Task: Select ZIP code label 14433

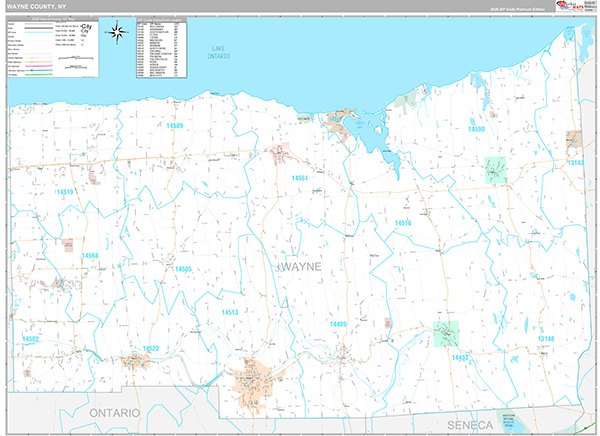Action: click(460, 358)
